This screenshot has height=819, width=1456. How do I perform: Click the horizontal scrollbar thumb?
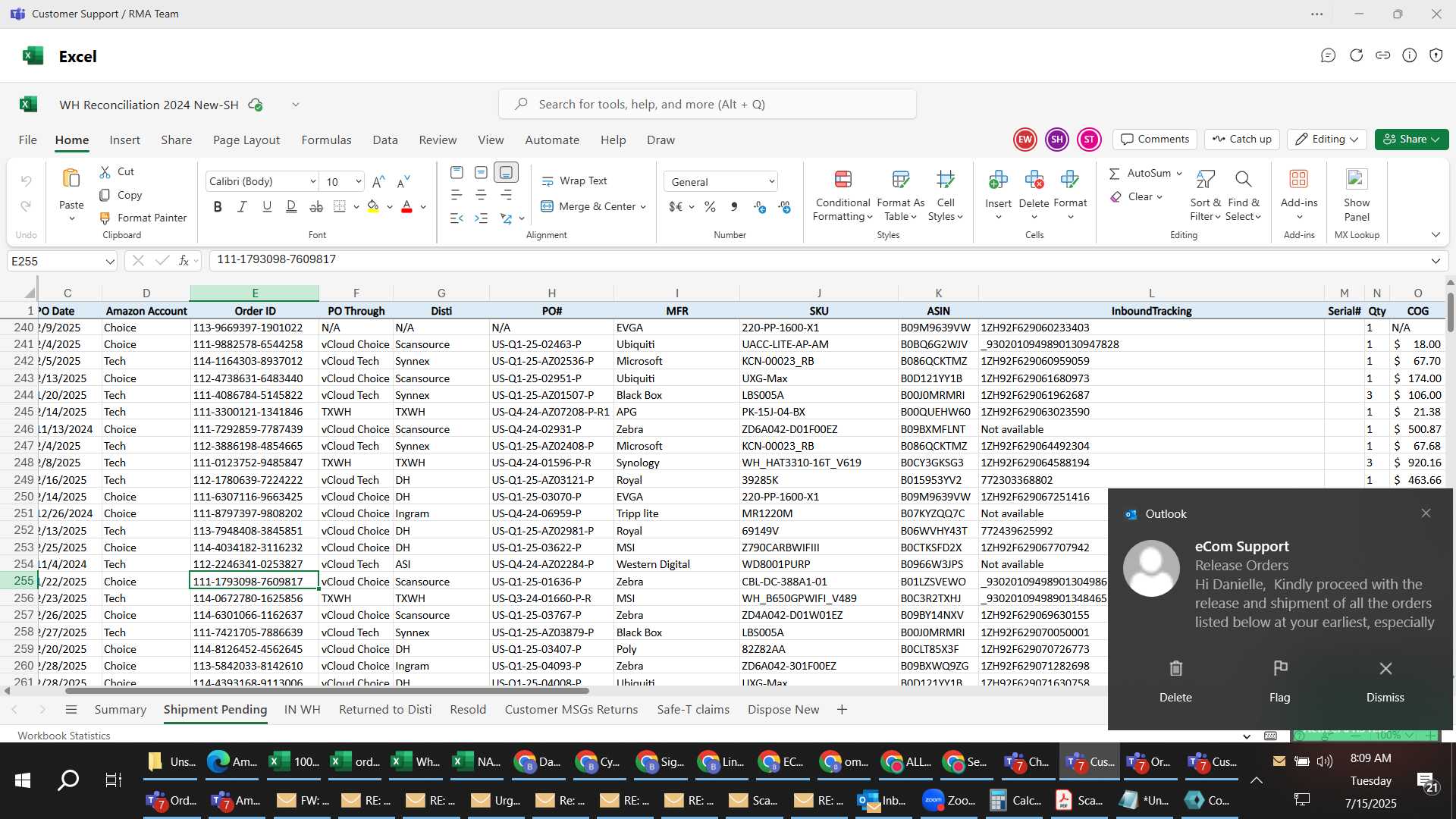click(x=327, y=691)
